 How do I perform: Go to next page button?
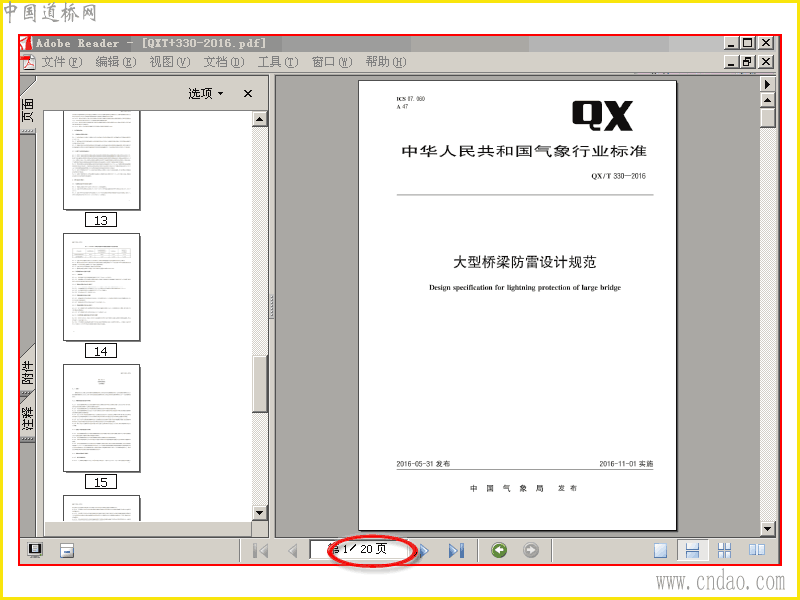[x=424, y=551]
